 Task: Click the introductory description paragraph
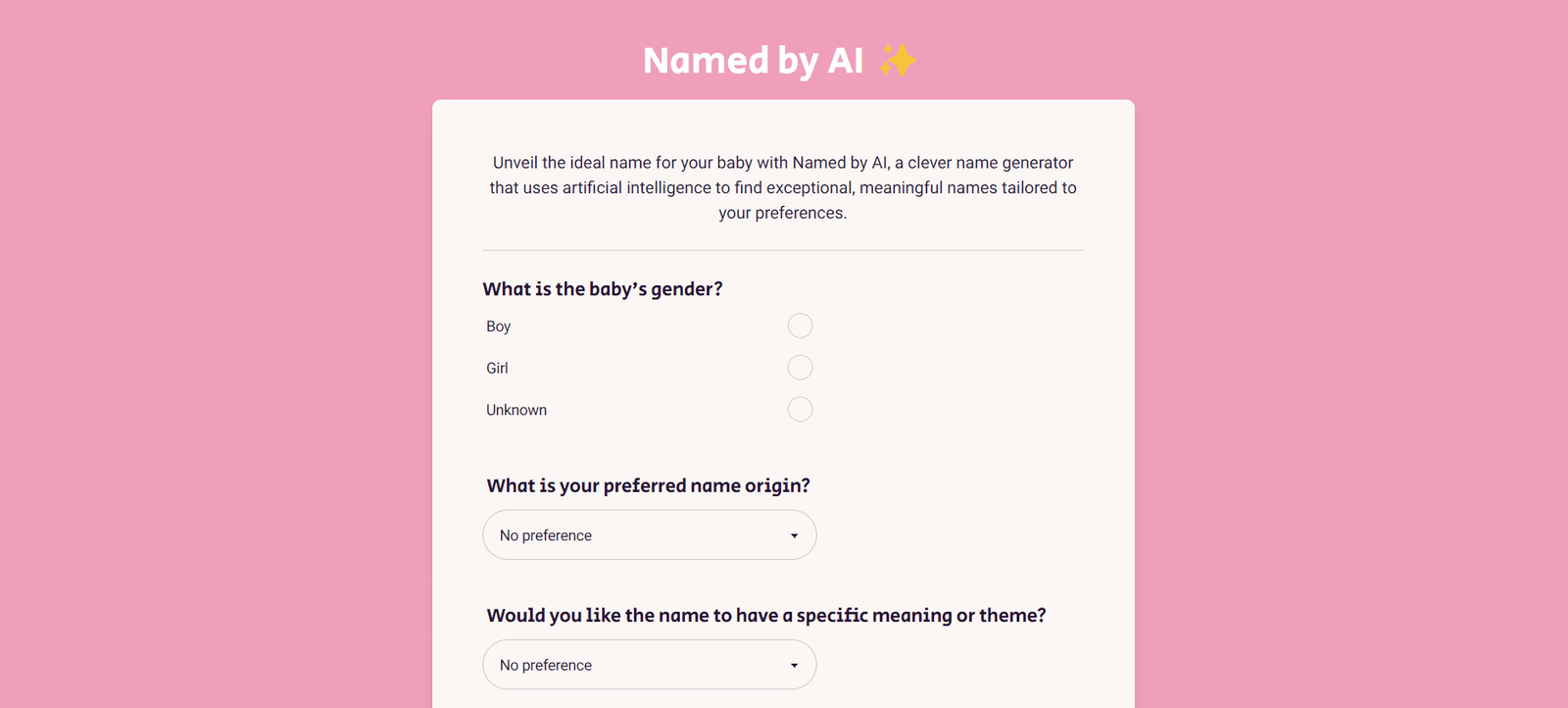(783, 187)
